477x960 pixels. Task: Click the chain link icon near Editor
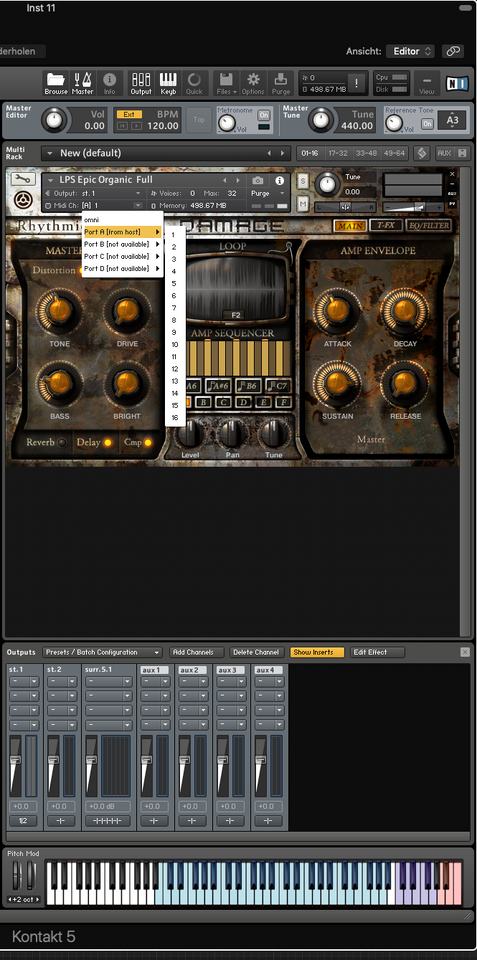453,51
